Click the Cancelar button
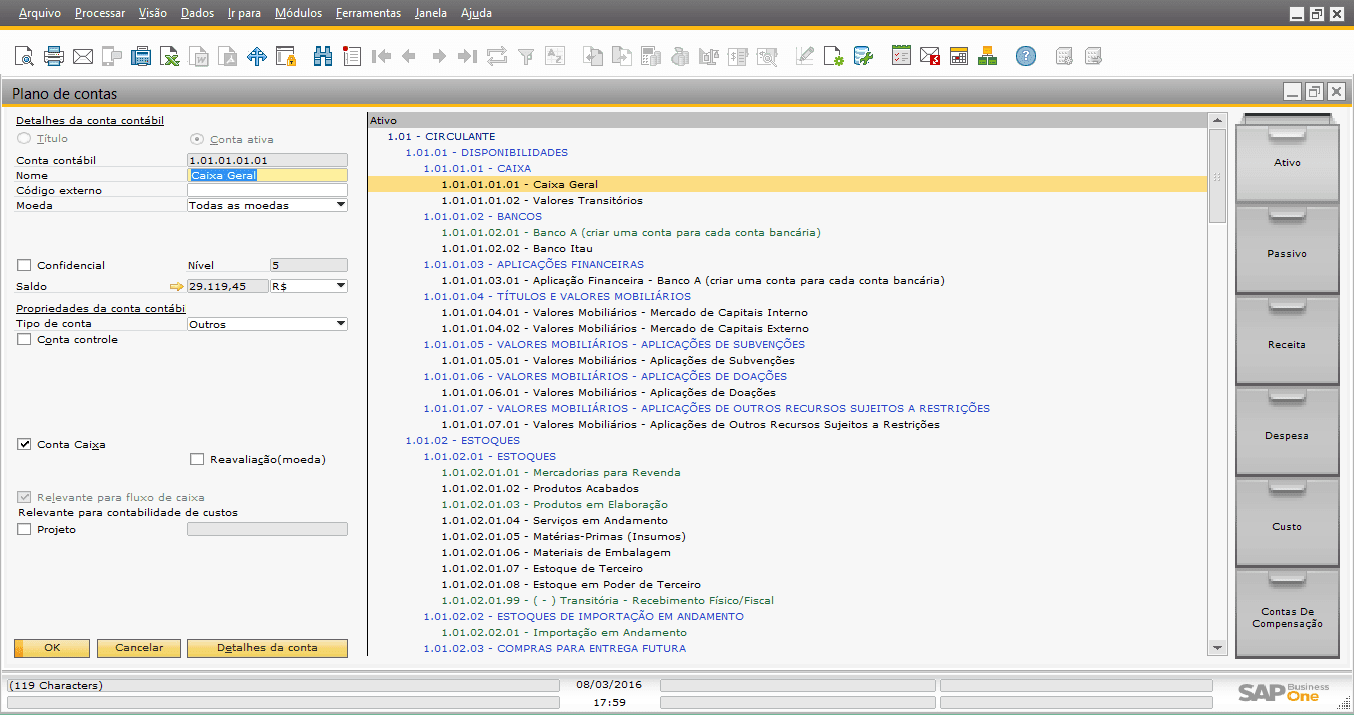This screenshot has height=715, width=1354. point(139,648)
